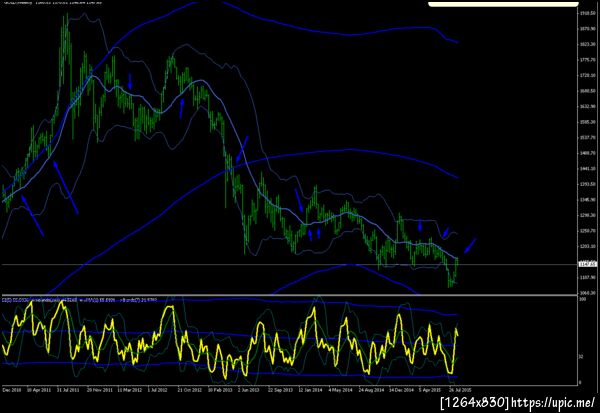This screenshot has width=600, height=413.
Task: Click the 1203.10 price scale label
Action: [x=588, y=246]
